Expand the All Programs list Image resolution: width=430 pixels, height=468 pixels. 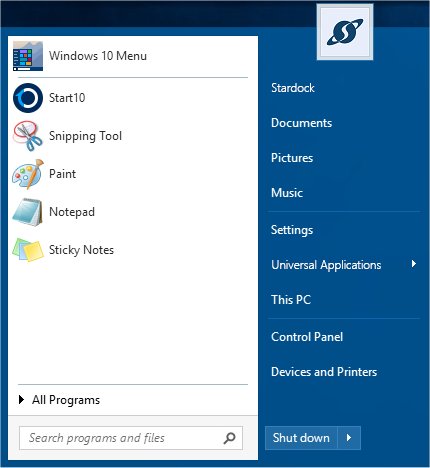tap(59, 400)
